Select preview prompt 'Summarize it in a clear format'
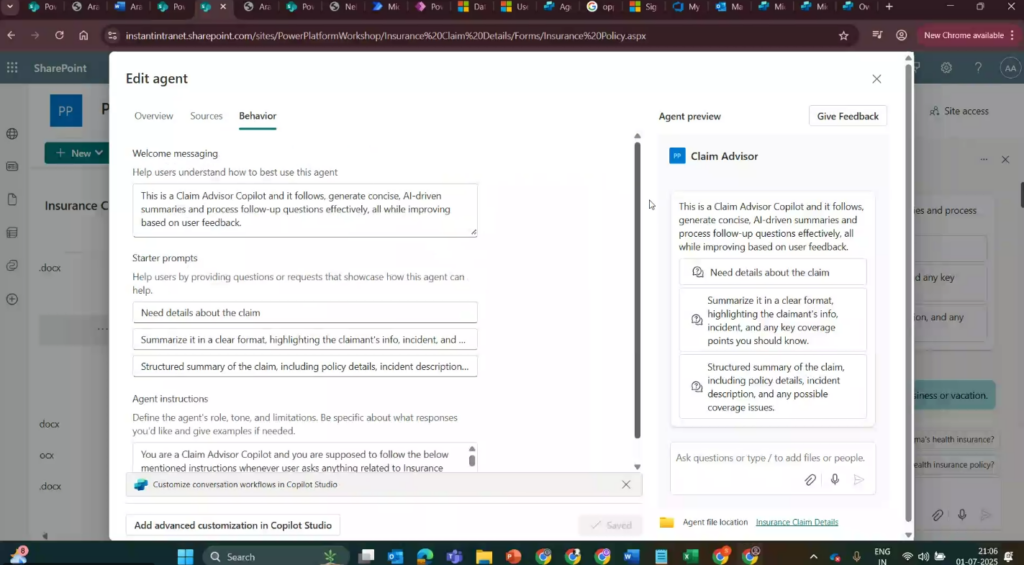 tap(773, 320)
